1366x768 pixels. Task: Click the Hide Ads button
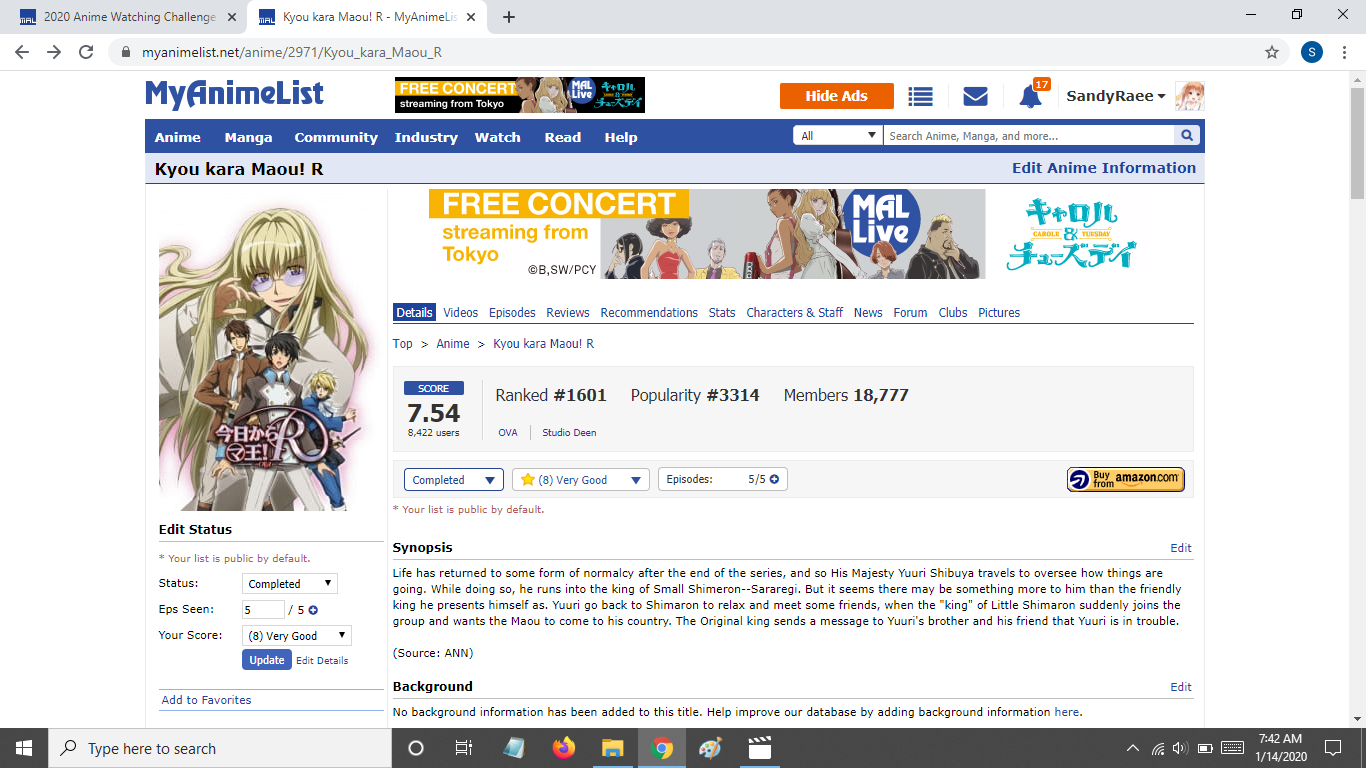click(x=836, y=96)
